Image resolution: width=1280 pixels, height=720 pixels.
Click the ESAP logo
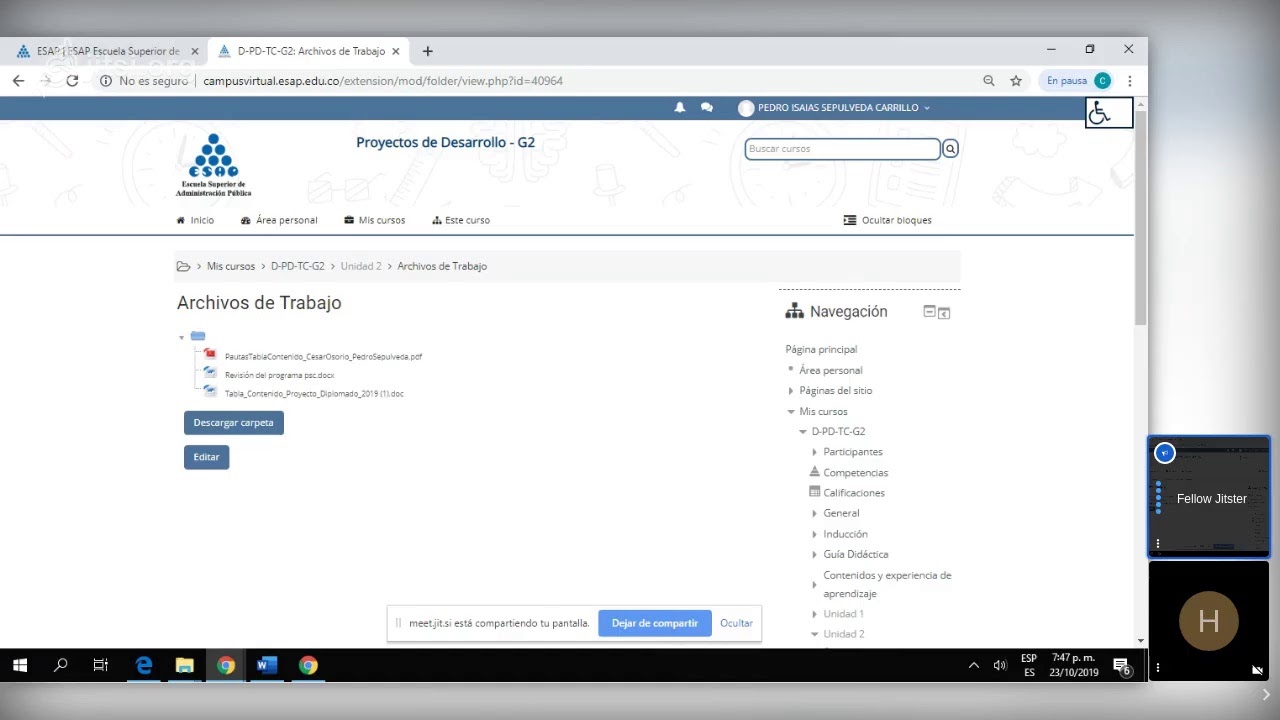pos(214,165)
